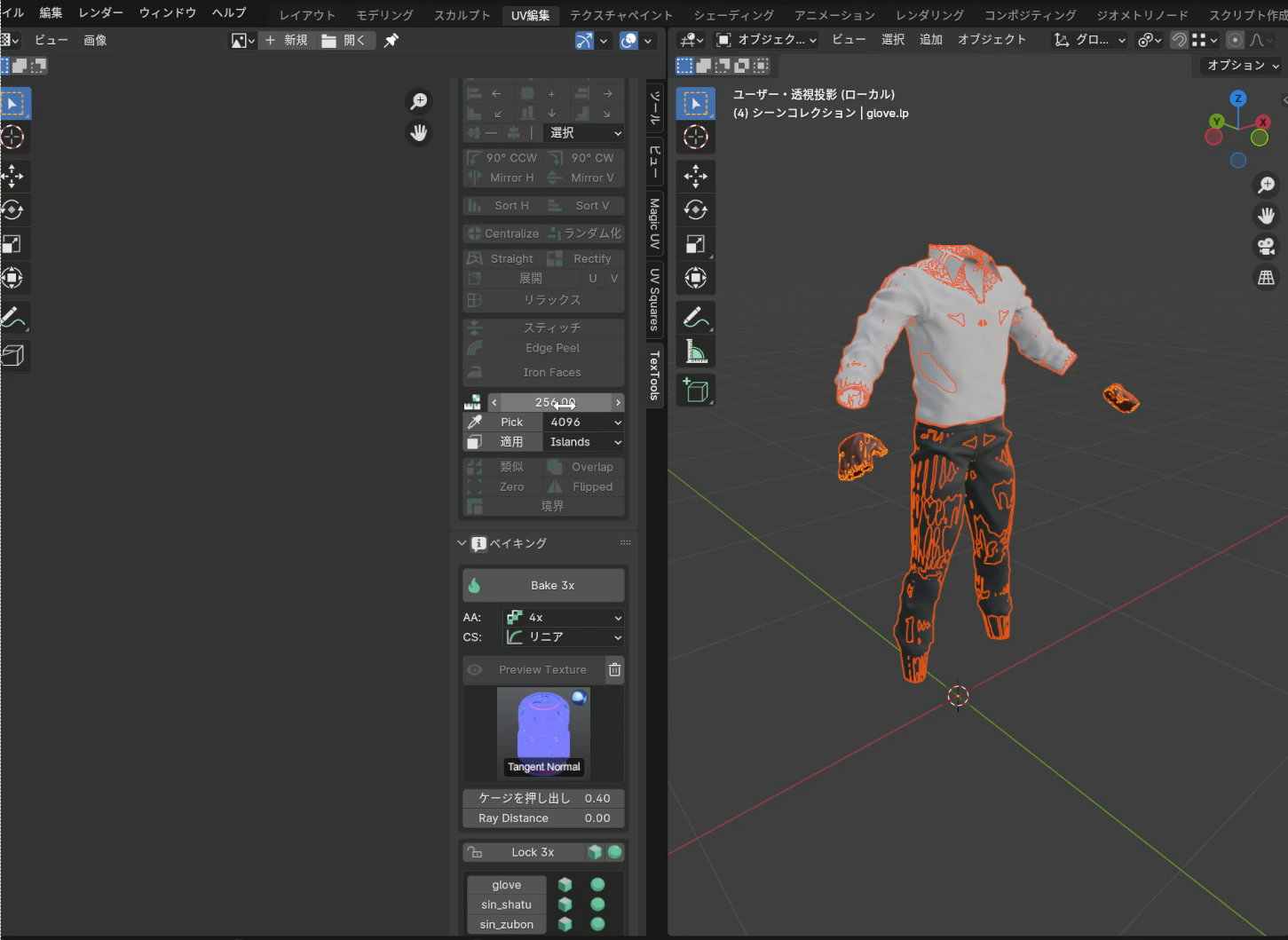Toggle Preview Texture eye visibility

tap(475, 670)
